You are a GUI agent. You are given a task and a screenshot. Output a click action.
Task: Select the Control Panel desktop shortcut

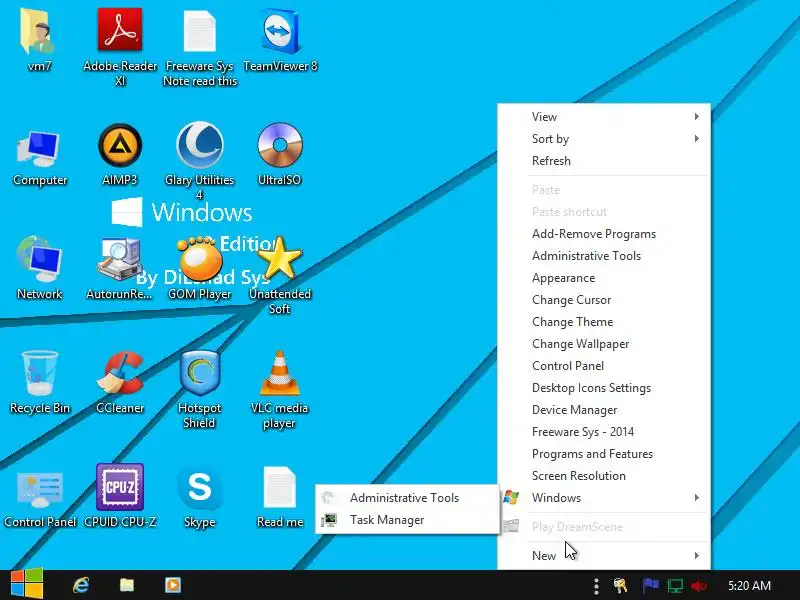(x=40, y=490)
